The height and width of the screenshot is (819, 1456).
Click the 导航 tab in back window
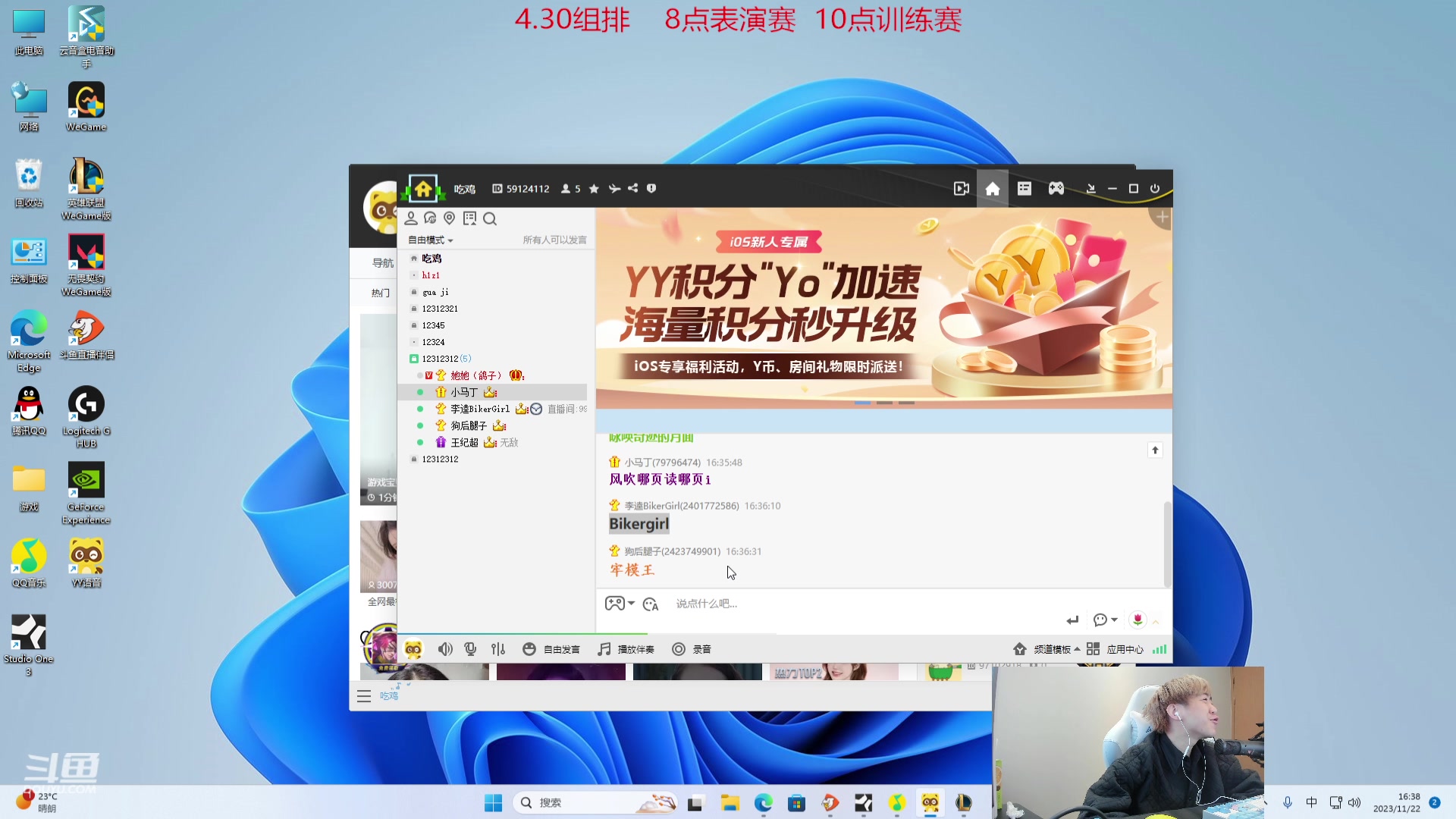[x=383, y=263]
